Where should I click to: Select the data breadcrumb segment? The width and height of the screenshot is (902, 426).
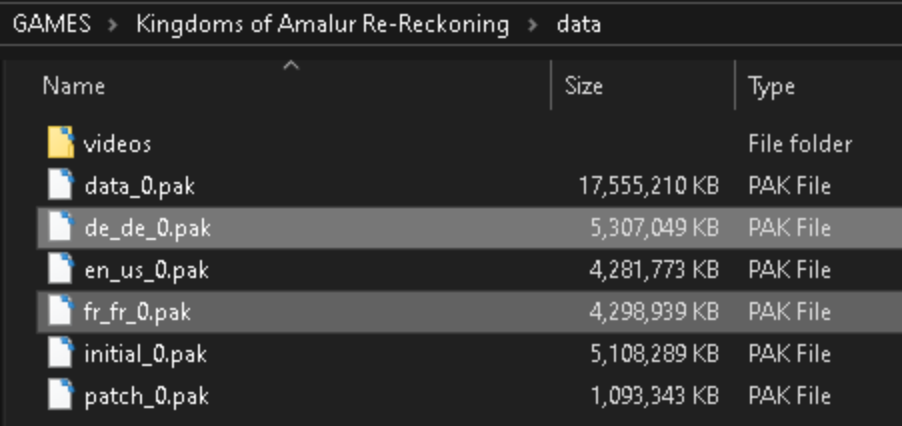point(579,24)
